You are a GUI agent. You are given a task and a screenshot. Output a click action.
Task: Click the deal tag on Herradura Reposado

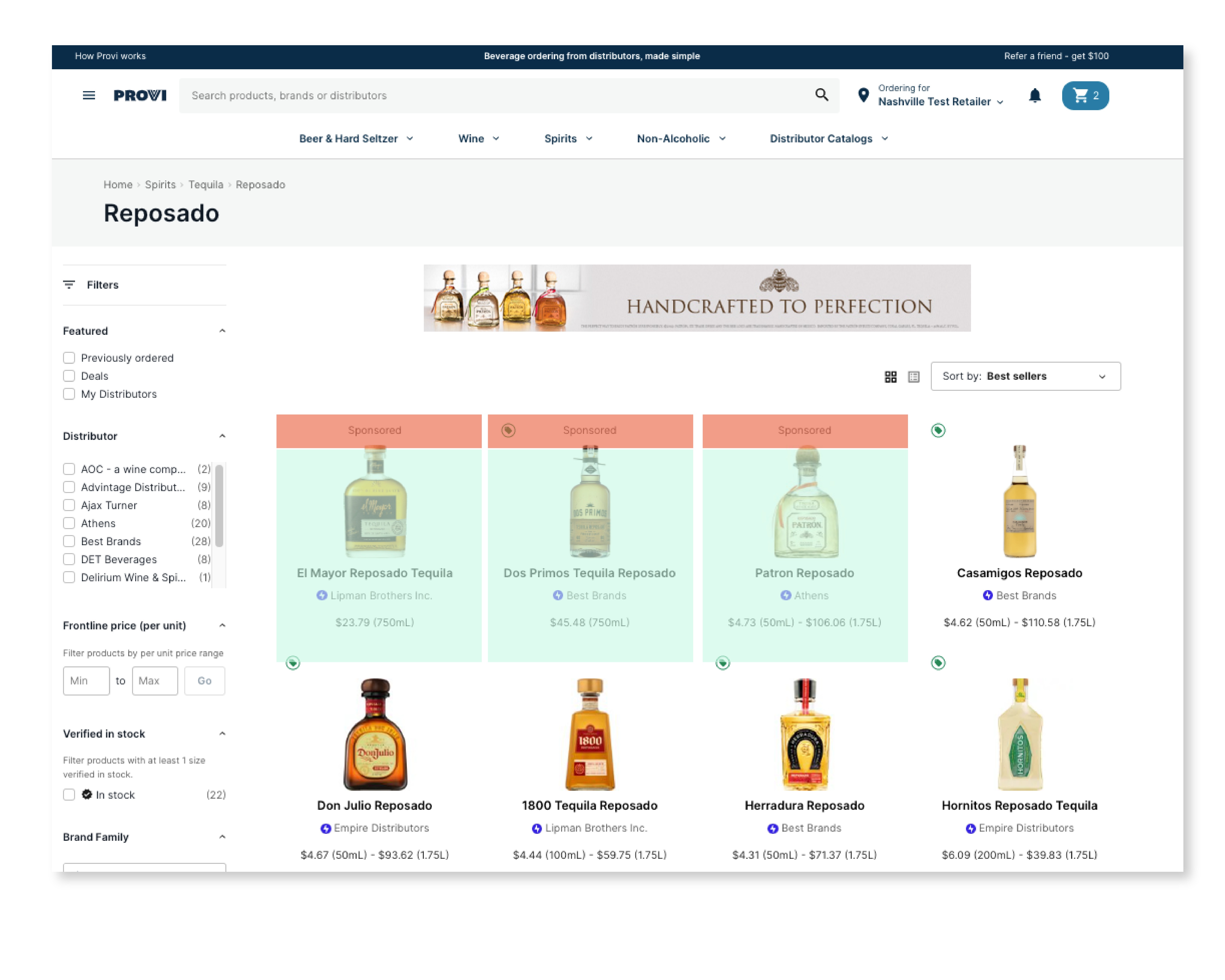pos(723,663)
